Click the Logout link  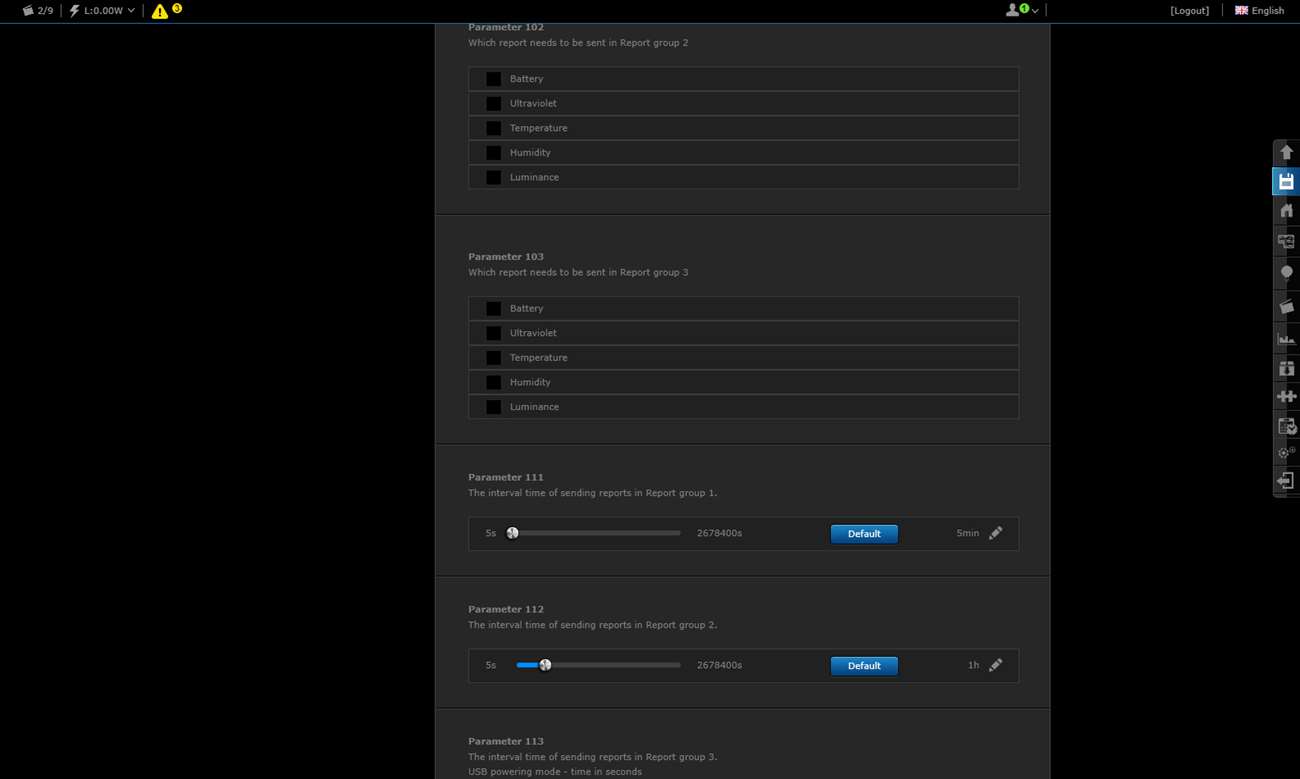(1189, 11)
